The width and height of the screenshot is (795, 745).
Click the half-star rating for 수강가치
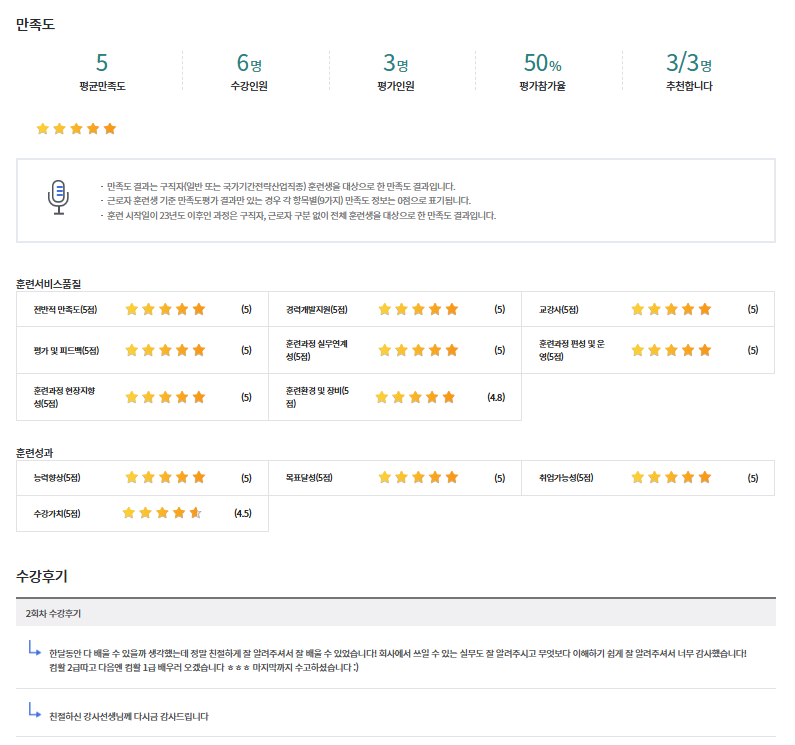coord(162,513)
